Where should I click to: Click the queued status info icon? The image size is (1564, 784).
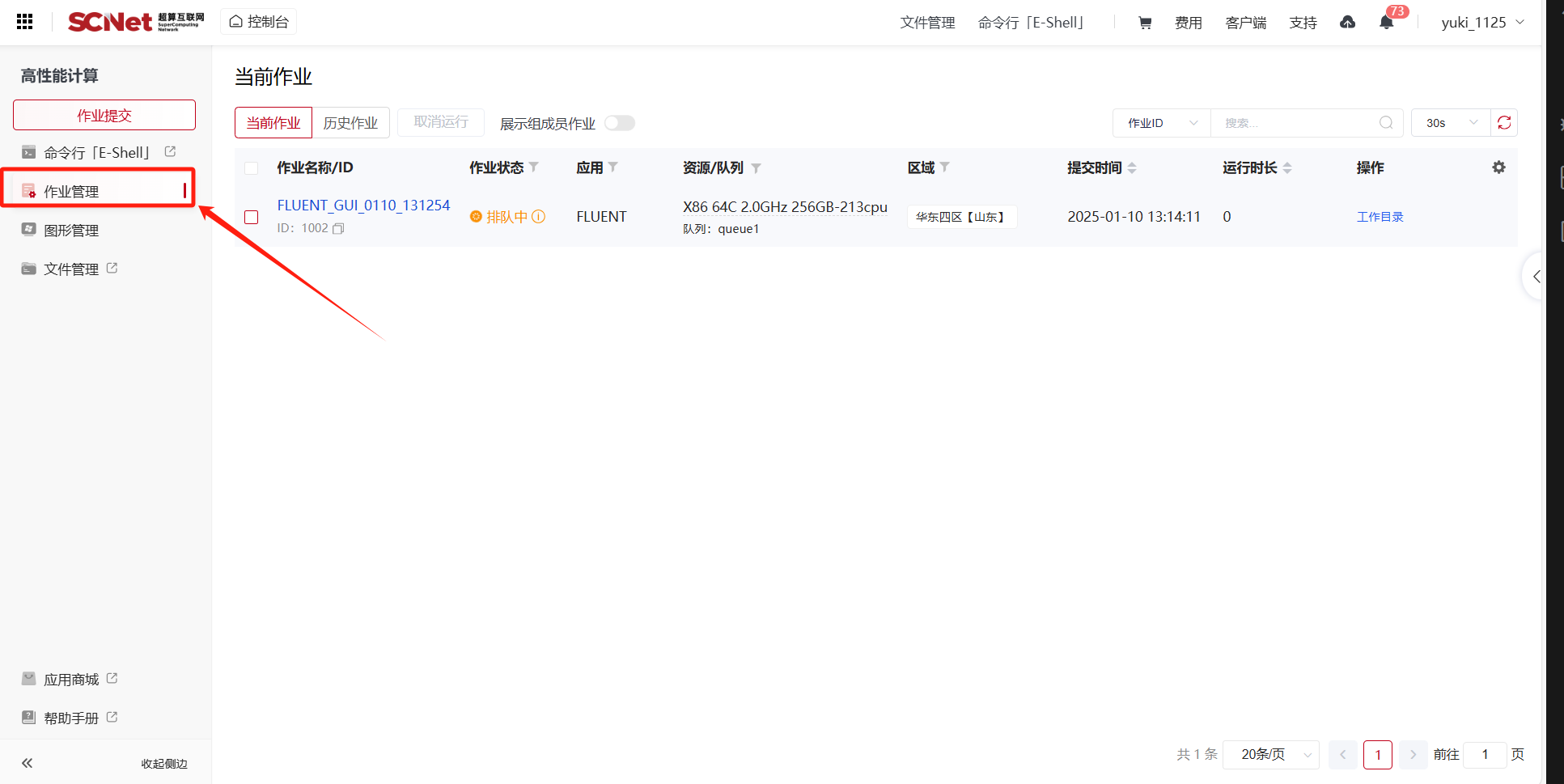pos(539,217)
